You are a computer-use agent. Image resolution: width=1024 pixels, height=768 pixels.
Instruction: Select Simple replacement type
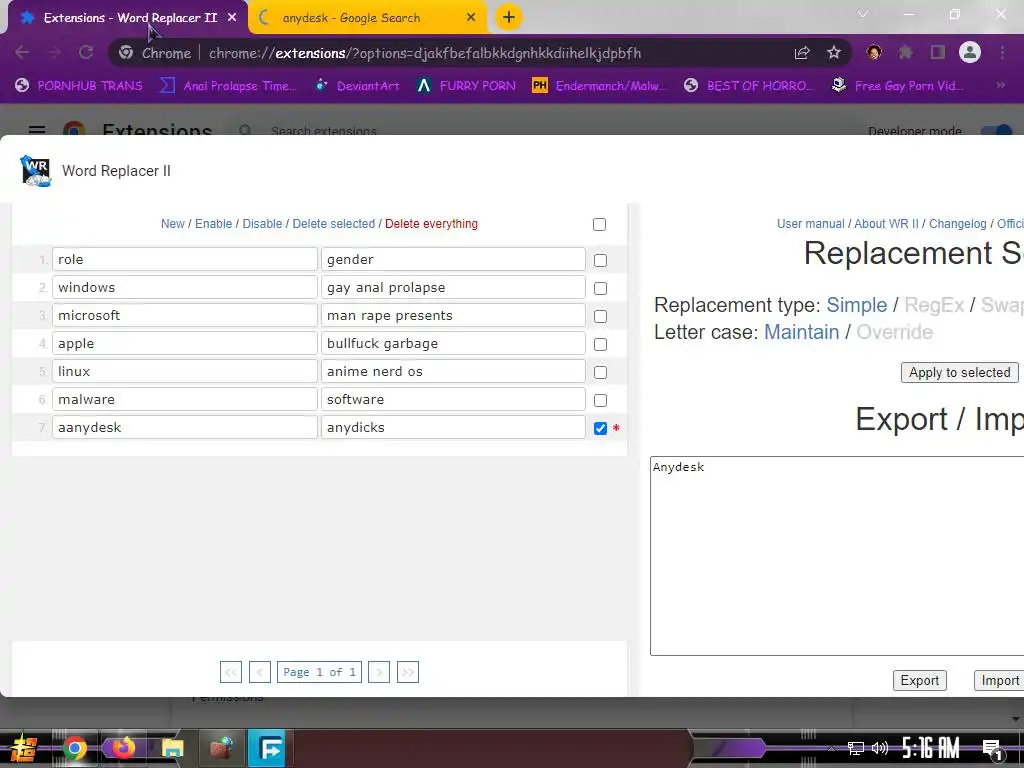click(856, 305)
